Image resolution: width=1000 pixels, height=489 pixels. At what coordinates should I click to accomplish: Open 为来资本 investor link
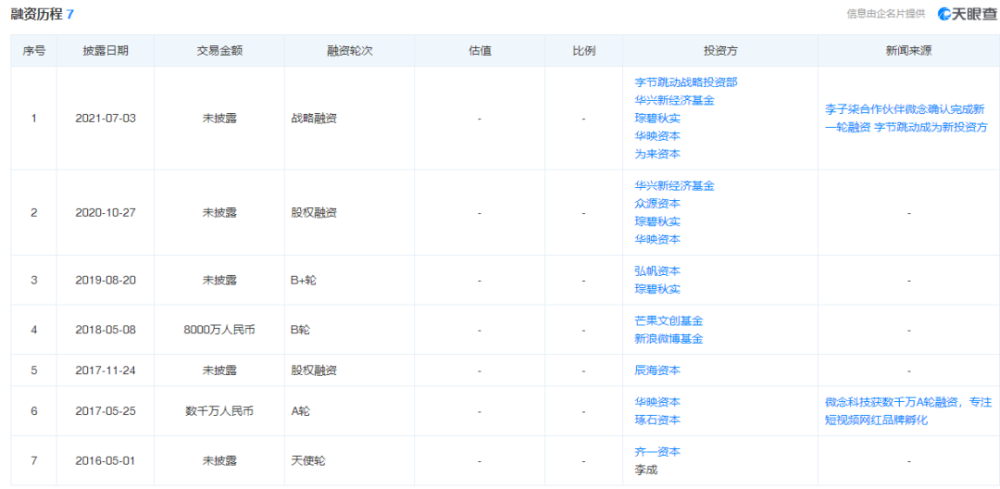(658, 154)
